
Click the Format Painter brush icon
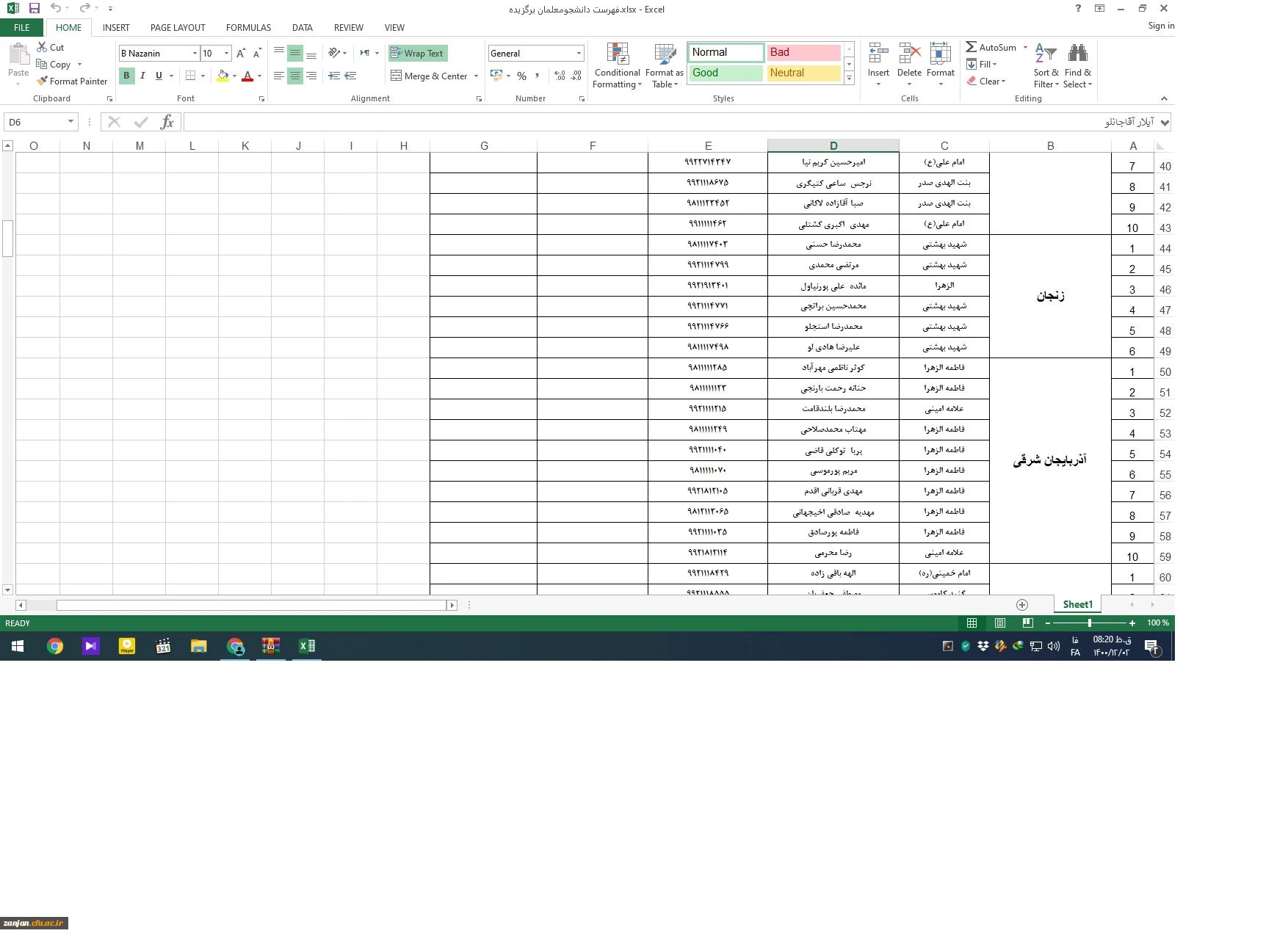[x=43, y=81]
